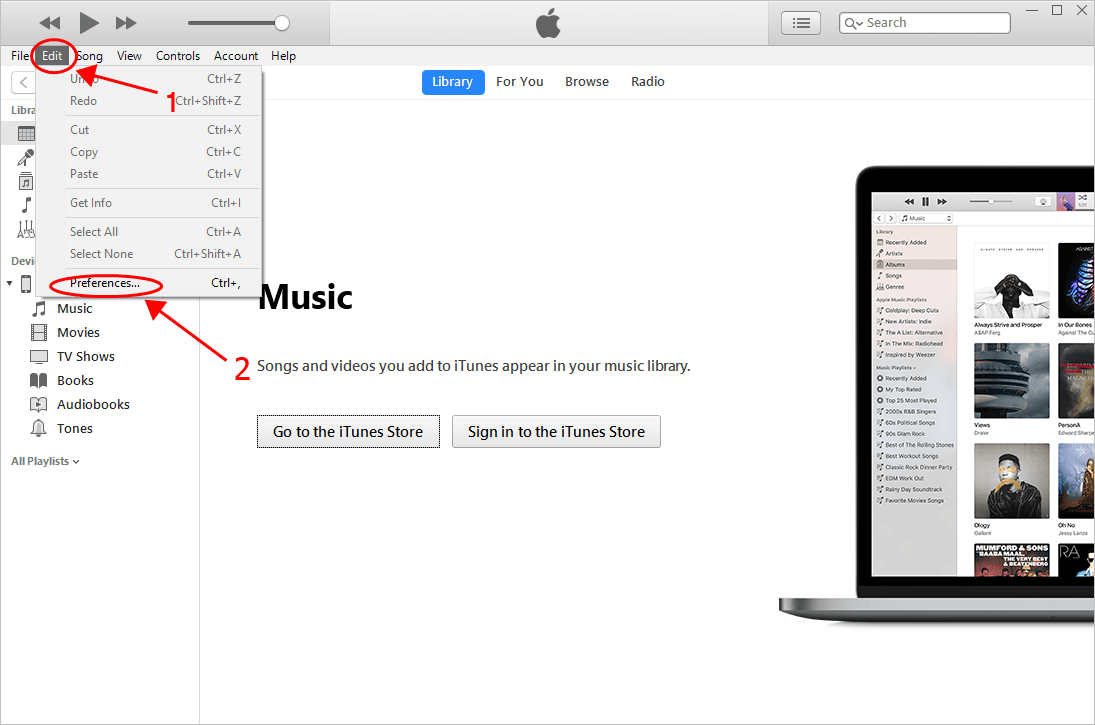
Task: Select Get Info in the Edit menu
Action: click(149, 203)
